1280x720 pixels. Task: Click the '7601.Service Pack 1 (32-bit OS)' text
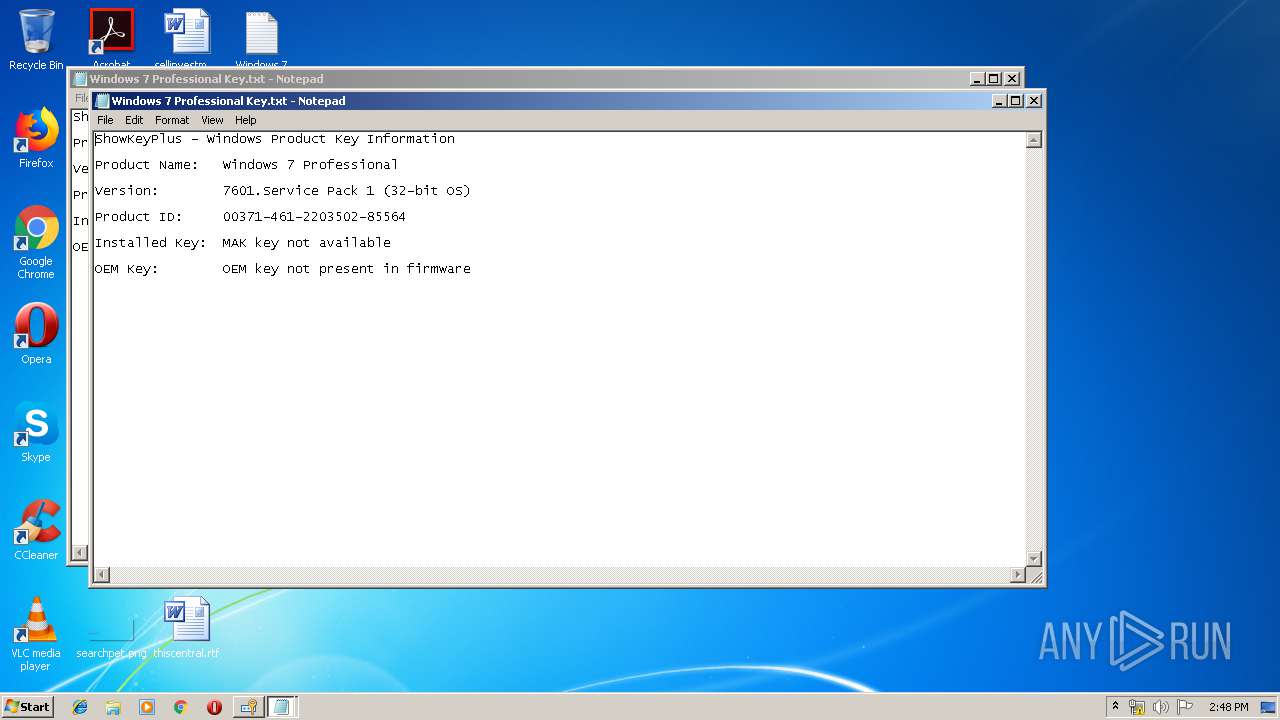346,191
